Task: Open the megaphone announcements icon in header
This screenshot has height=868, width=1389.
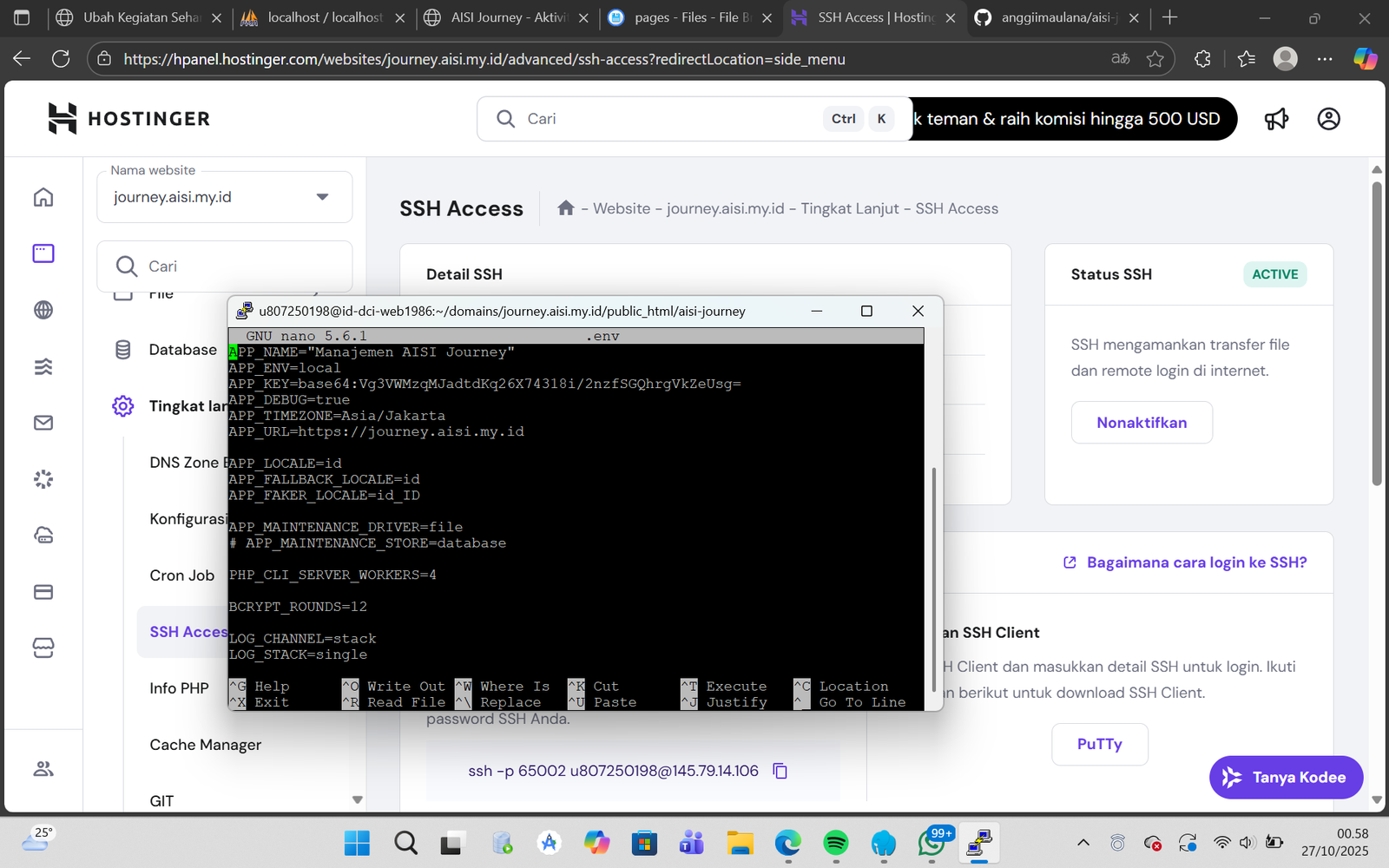Action: 1276,119
